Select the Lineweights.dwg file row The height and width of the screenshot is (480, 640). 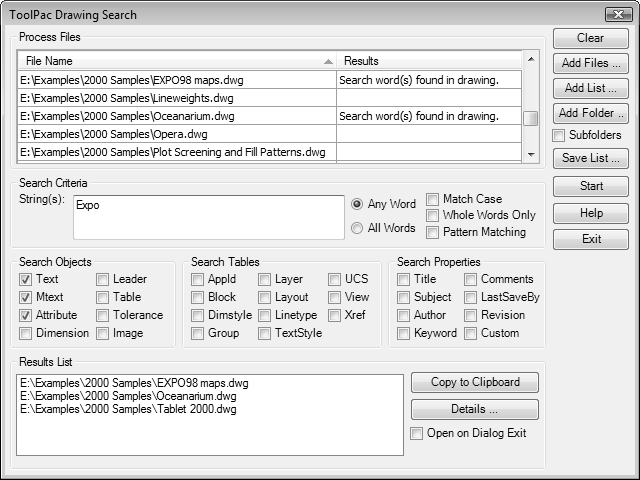click(x=270, y=98)
